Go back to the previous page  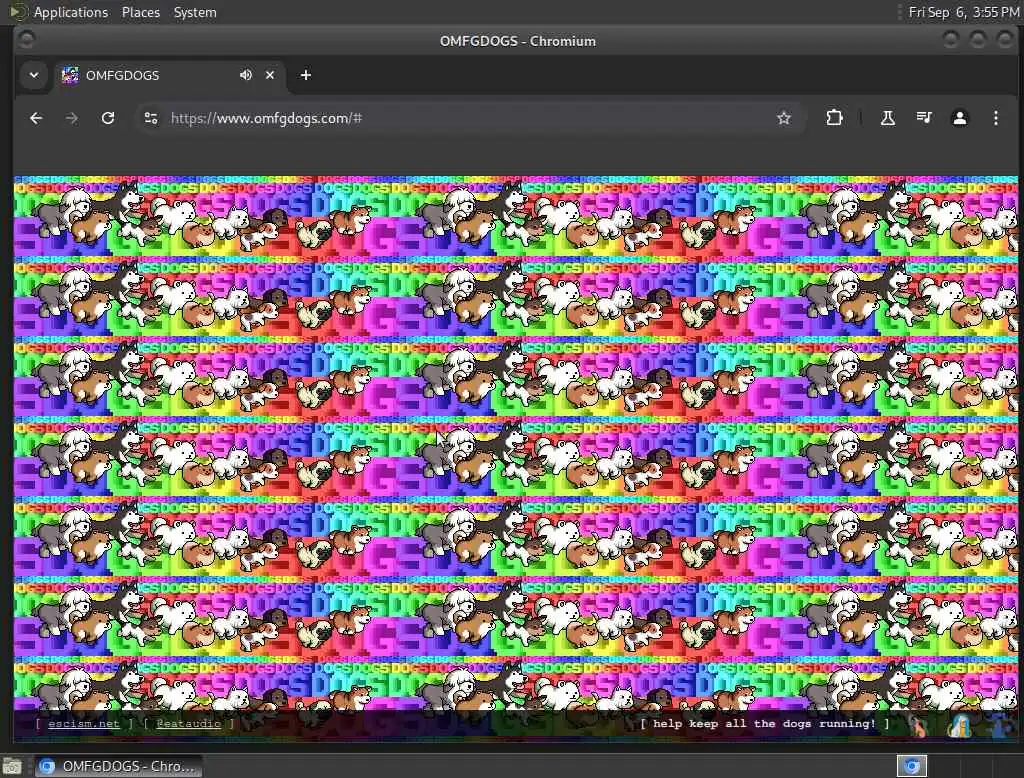[36, 118]
